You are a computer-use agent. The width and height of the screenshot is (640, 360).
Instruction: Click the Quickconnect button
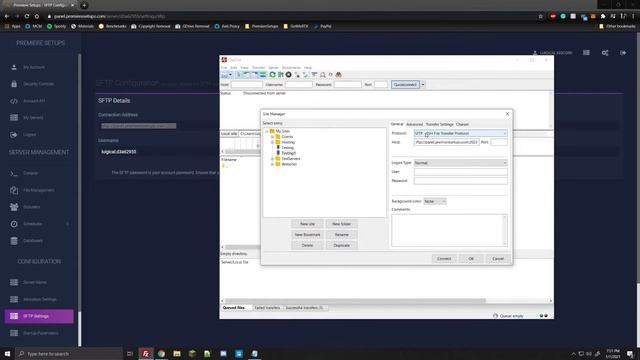pos(405,84)
